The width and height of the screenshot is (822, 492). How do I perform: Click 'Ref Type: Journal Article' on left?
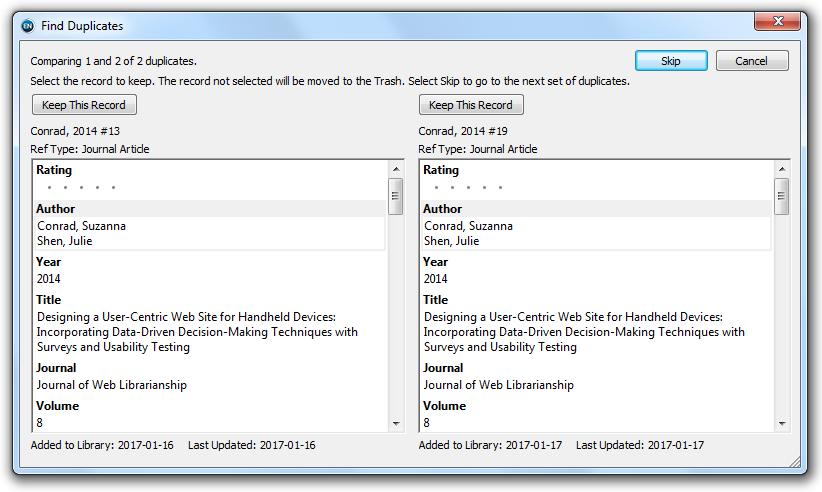click(90, 149)
